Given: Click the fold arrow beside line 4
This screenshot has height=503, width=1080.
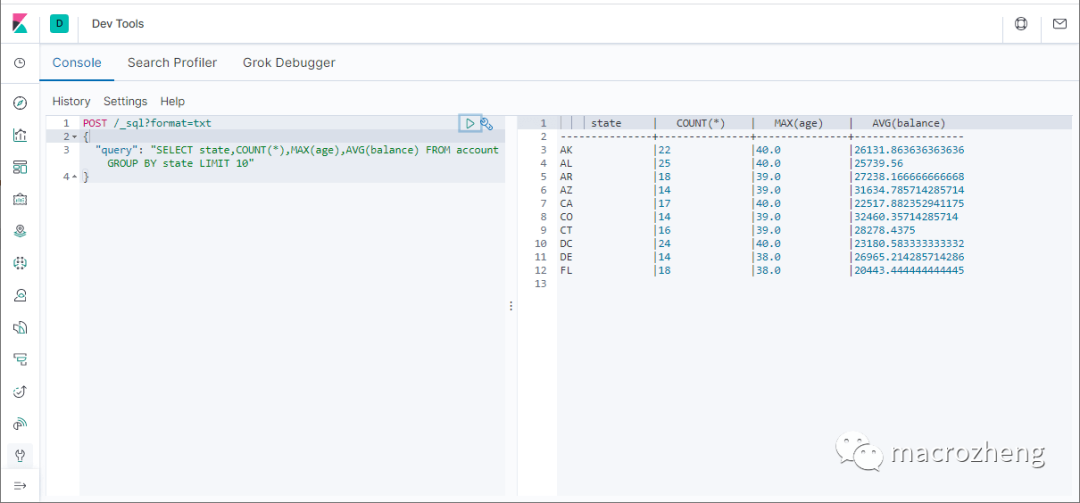Looking at the screenshot, I should pos(74,177).
